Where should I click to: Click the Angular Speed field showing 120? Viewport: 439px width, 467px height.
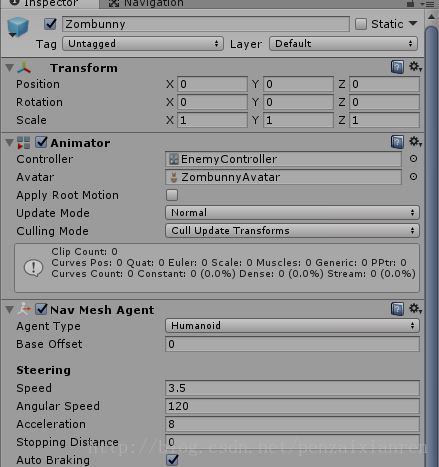292,406
